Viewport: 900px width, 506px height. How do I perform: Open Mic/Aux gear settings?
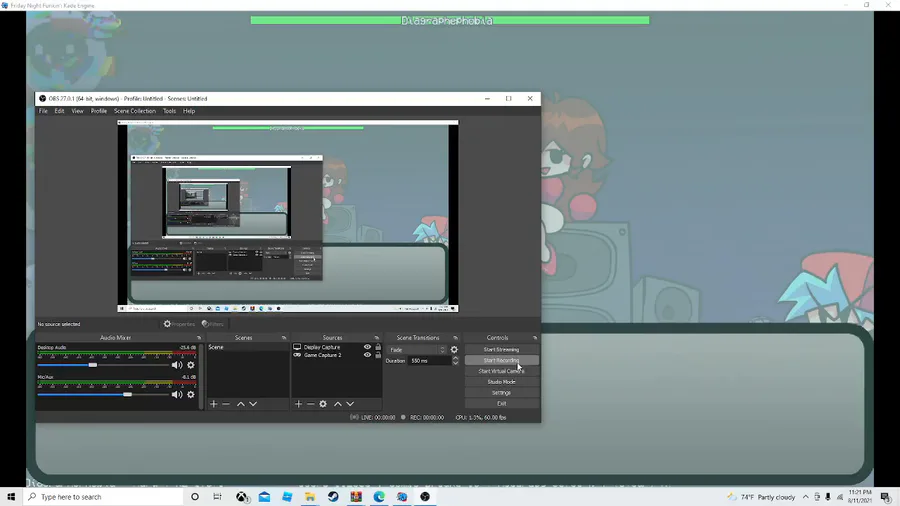(x=191, y=395)
